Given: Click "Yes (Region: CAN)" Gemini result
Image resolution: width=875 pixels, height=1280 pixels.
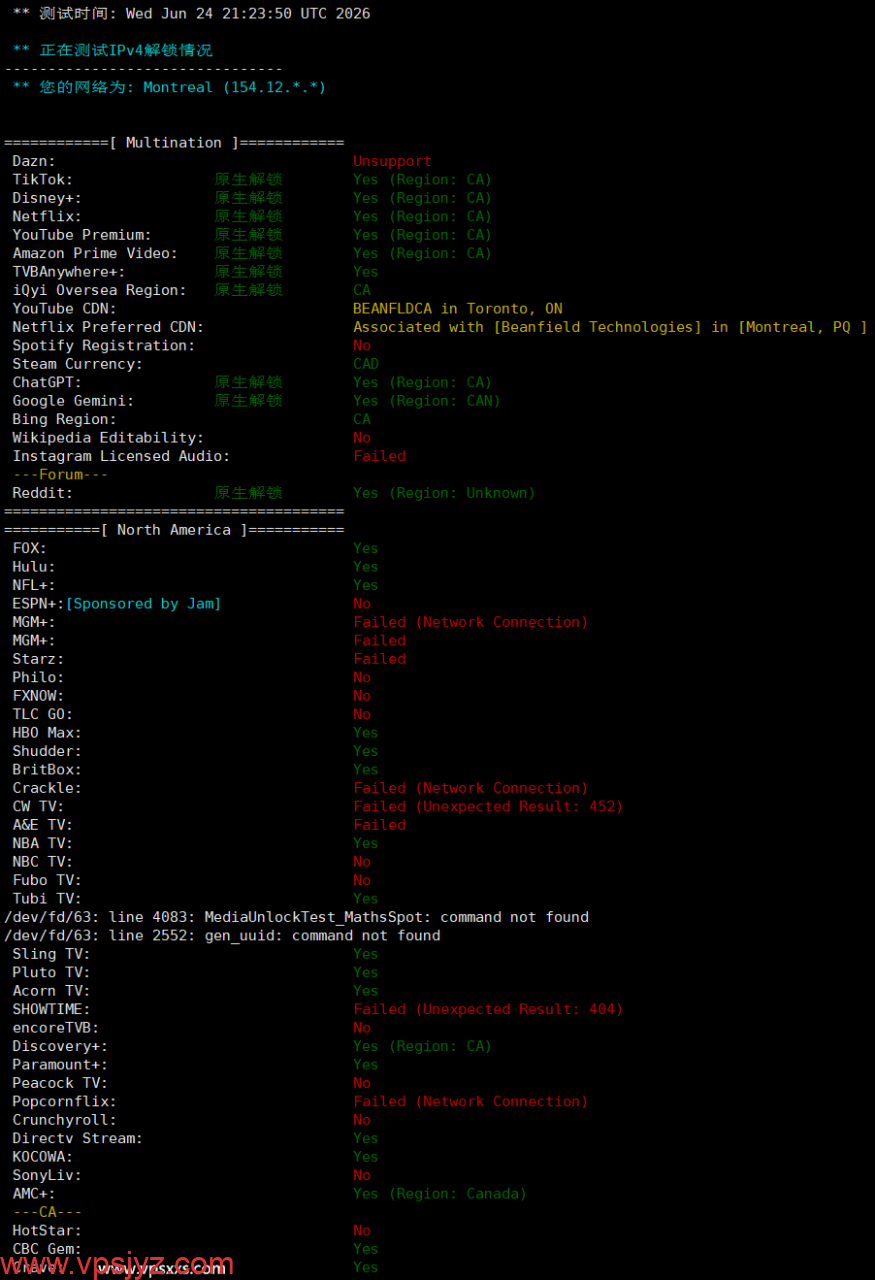Looking at the screenshot, I should coord(427,401).
